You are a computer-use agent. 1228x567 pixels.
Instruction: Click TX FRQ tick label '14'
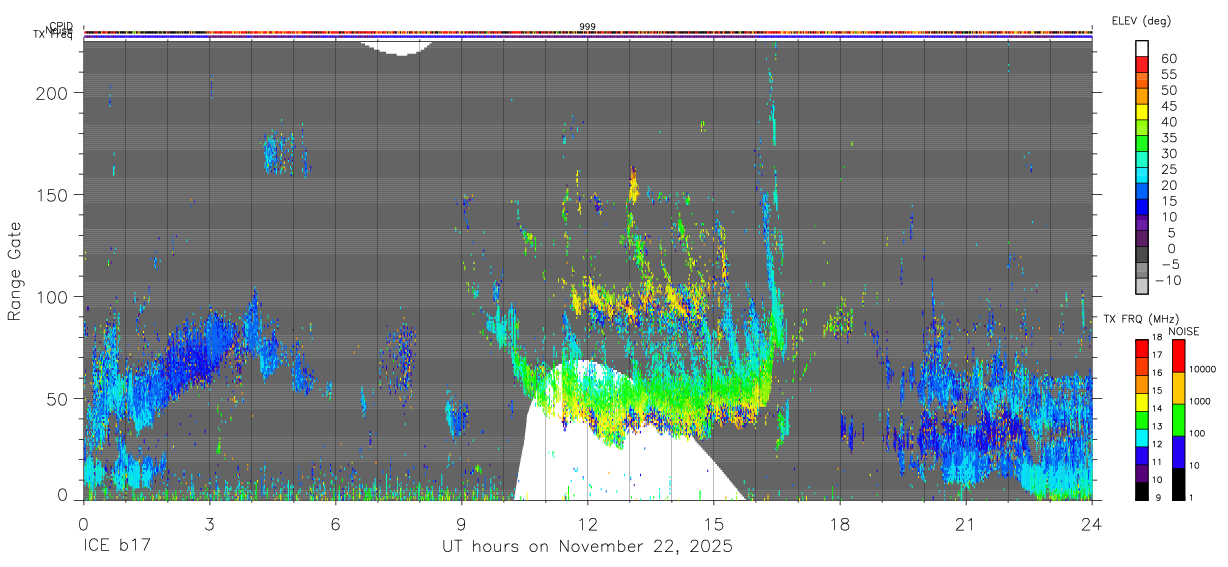point(1156,409)
